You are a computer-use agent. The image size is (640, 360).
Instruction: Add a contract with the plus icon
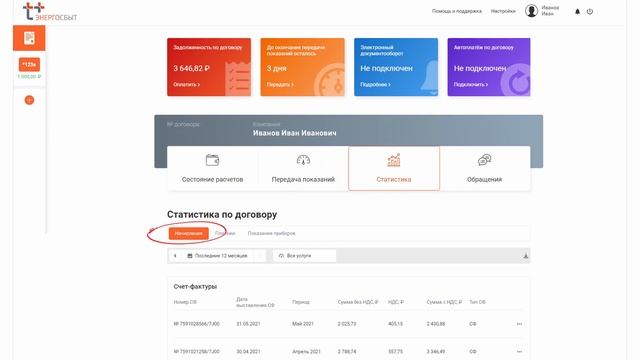(29, 100)
